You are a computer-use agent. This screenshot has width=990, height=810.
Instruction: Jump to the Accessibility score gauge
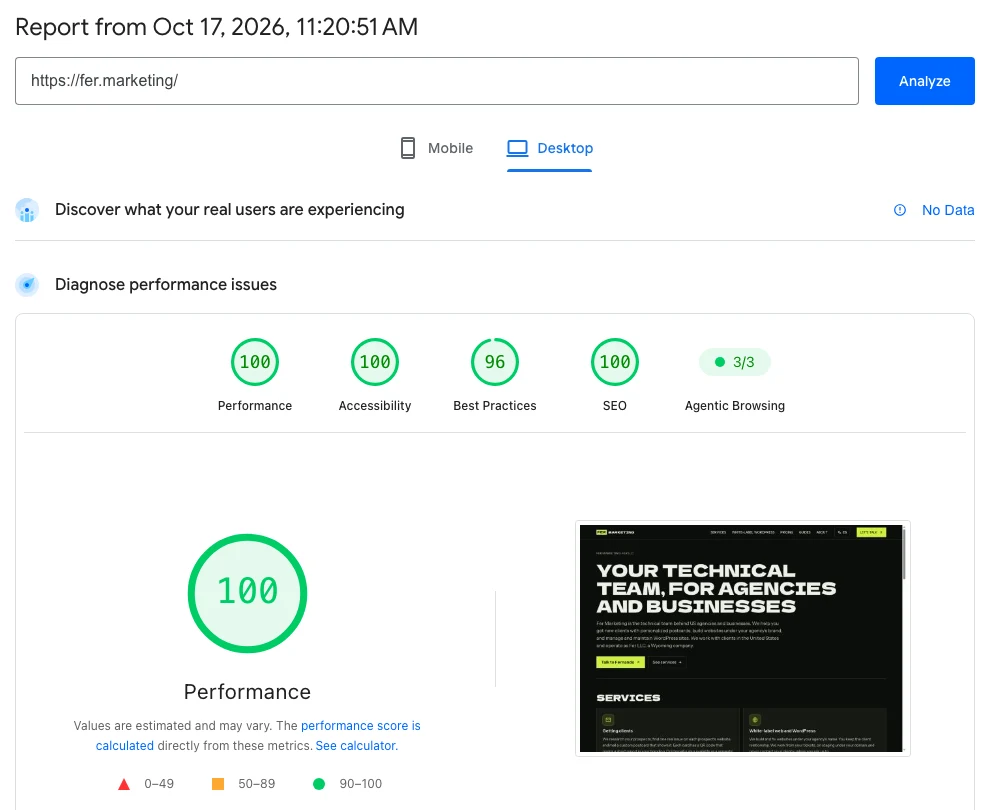point(375,362)
